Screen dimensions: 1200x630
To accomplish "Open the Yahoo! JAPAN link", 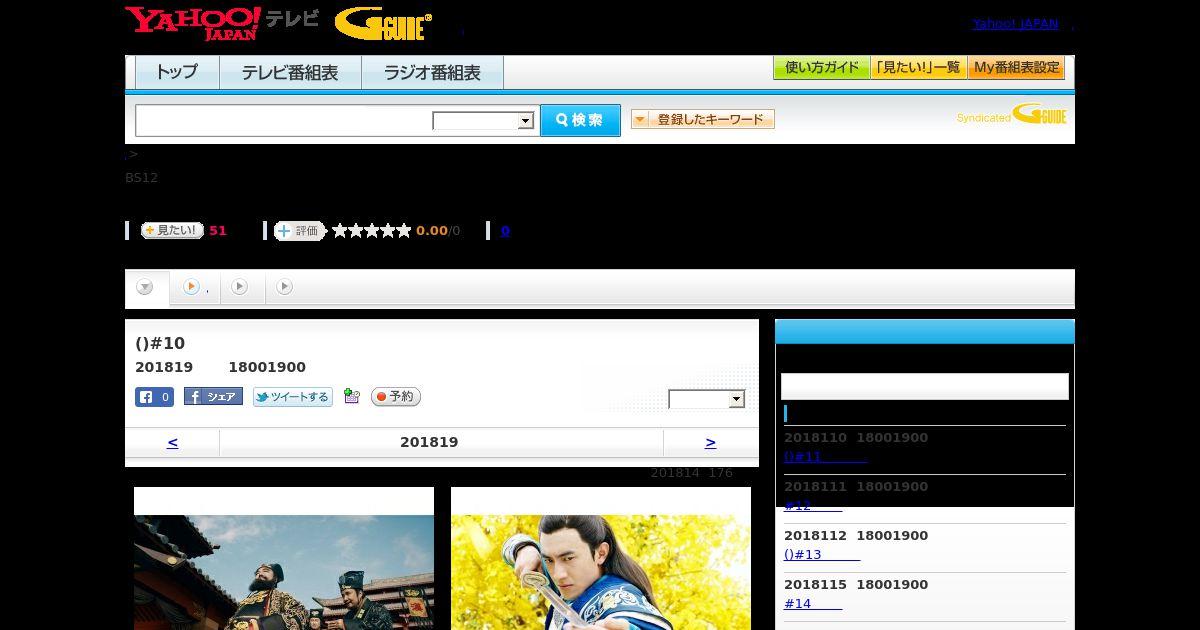I will (1015, 24).
